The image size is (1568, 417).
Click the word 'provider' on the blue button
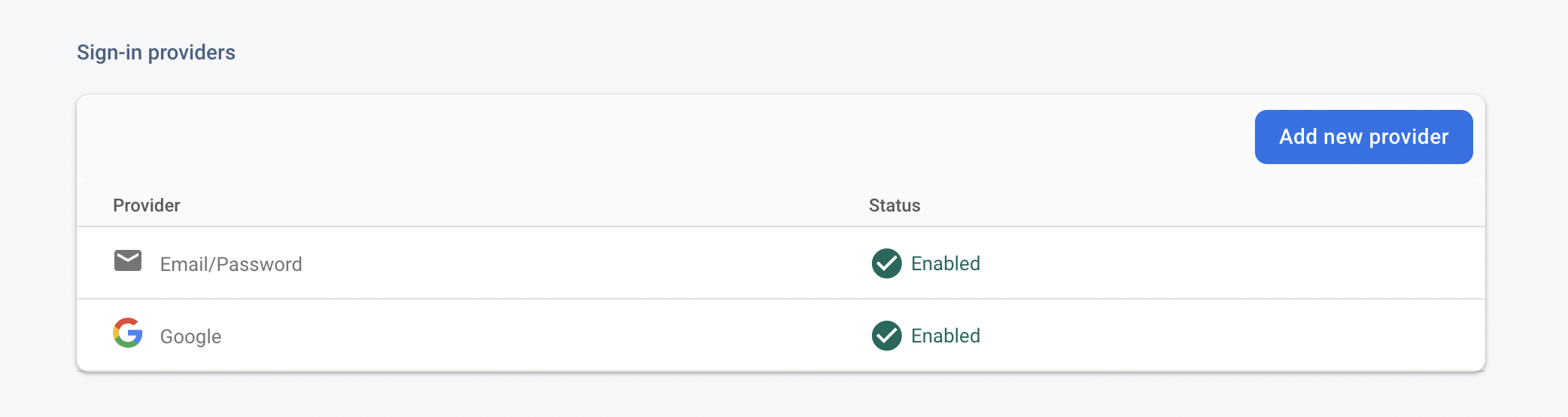pyautogui.click(x=1408, y=137)
